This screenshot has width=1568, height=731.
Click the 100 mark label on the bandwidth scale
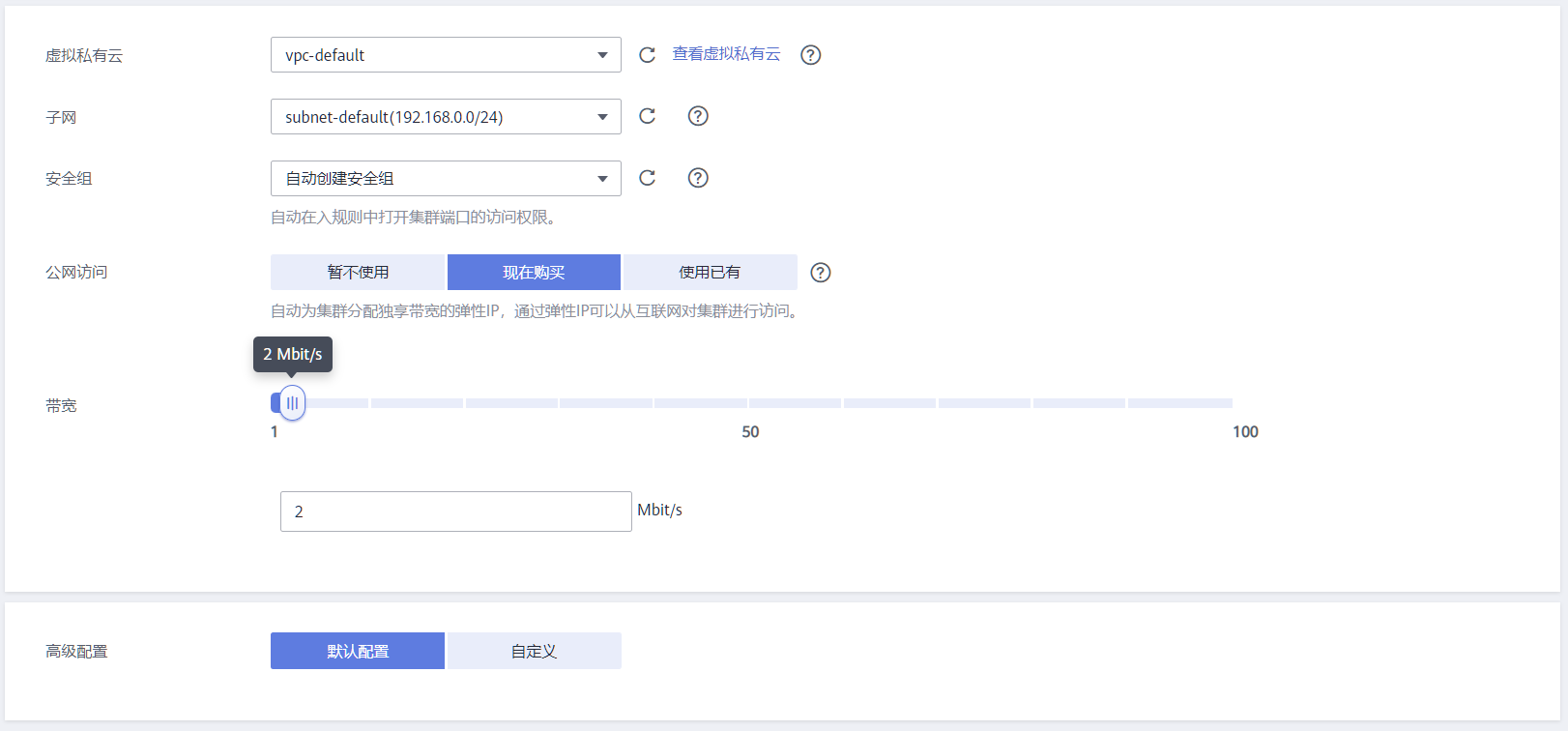pos(1245,432)
